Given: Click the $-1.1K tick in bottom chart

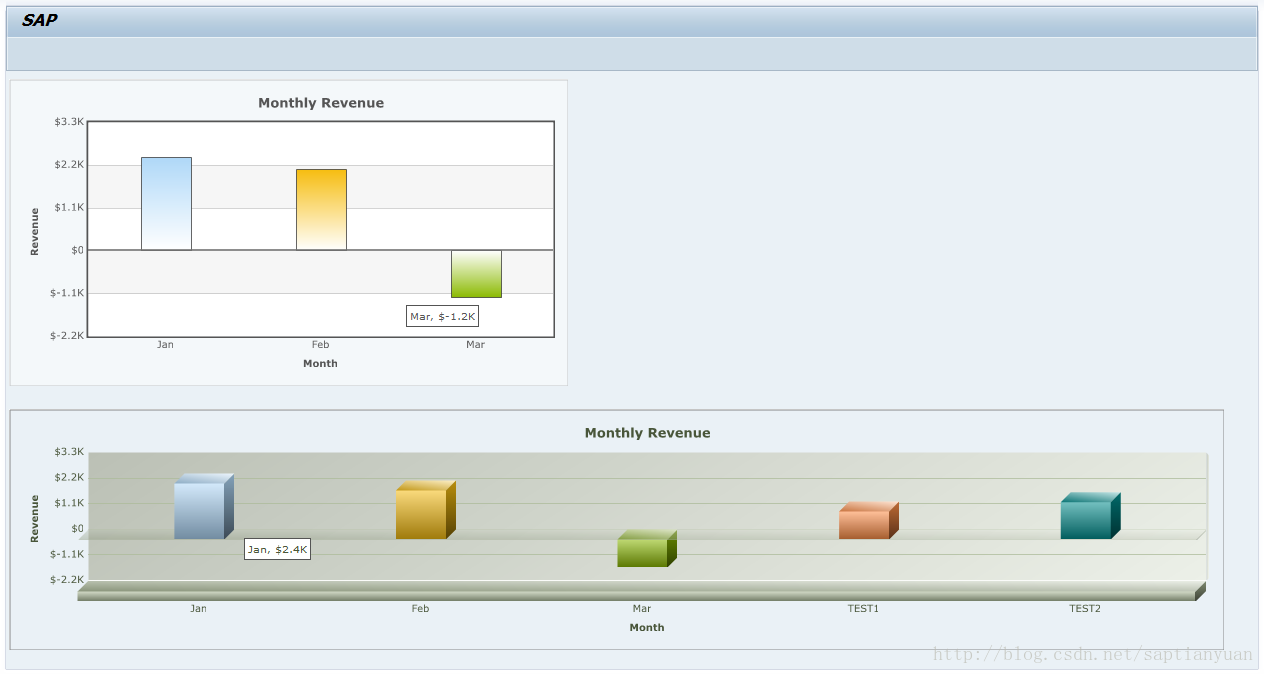Looking at the screenshot, I should [x=67, y=554].
